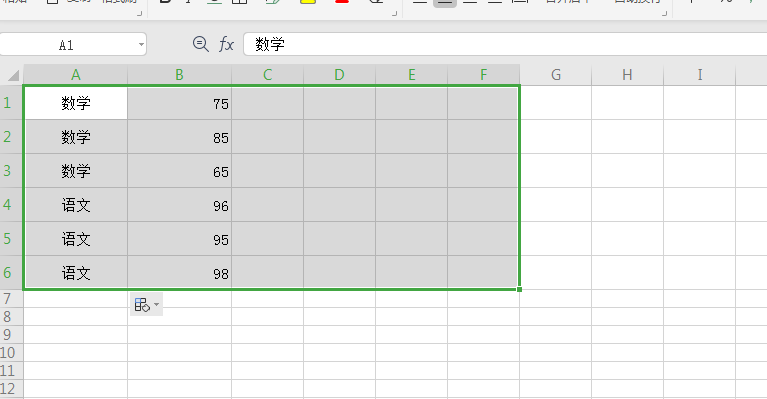Image resolution: width=767 pixels, height=399 pixels.
Task: Click the cell with value 65
Action: click(180, 171)
